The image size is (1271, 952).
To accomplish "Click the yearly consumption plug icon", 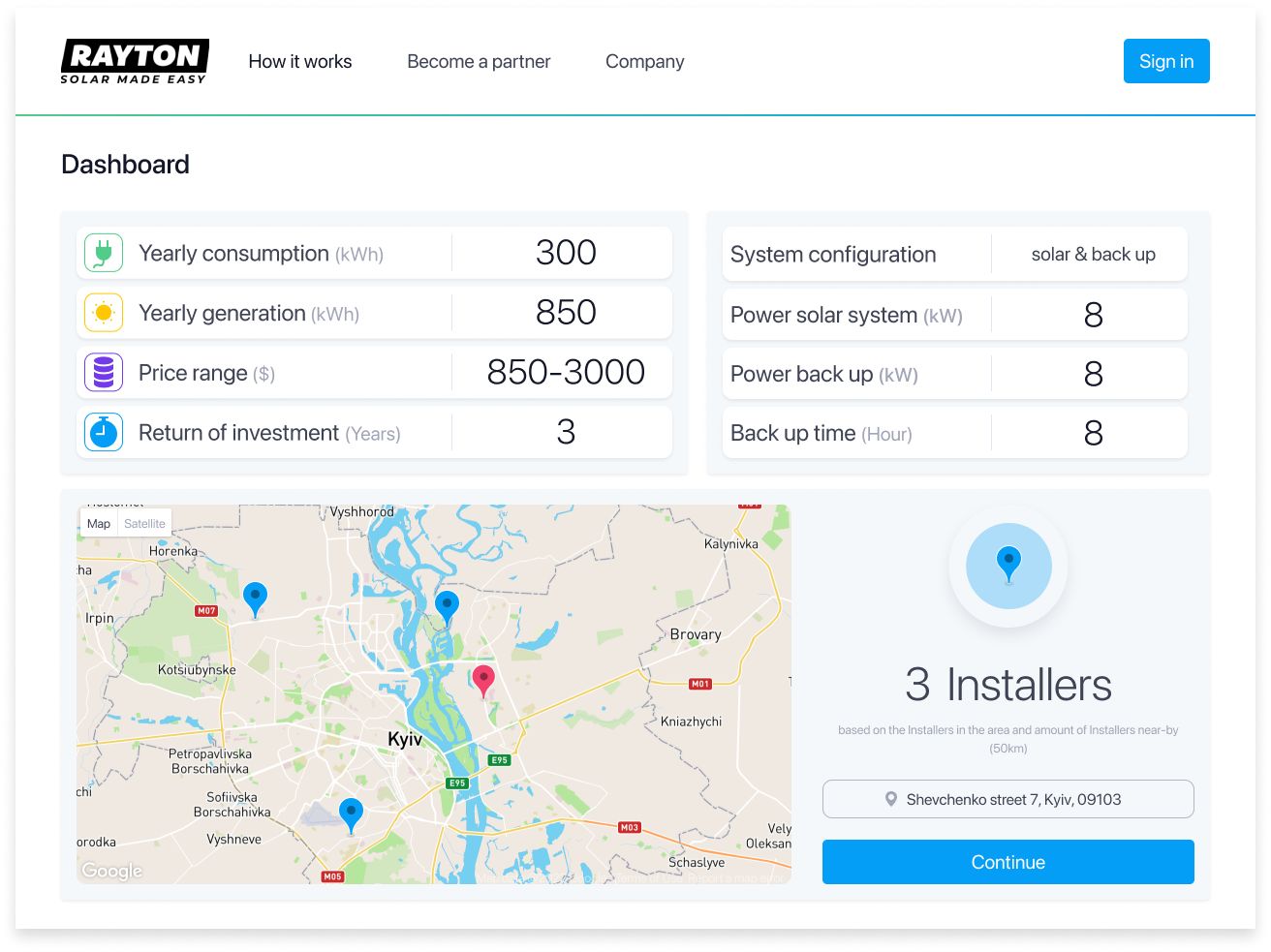I will click(103, 253).
